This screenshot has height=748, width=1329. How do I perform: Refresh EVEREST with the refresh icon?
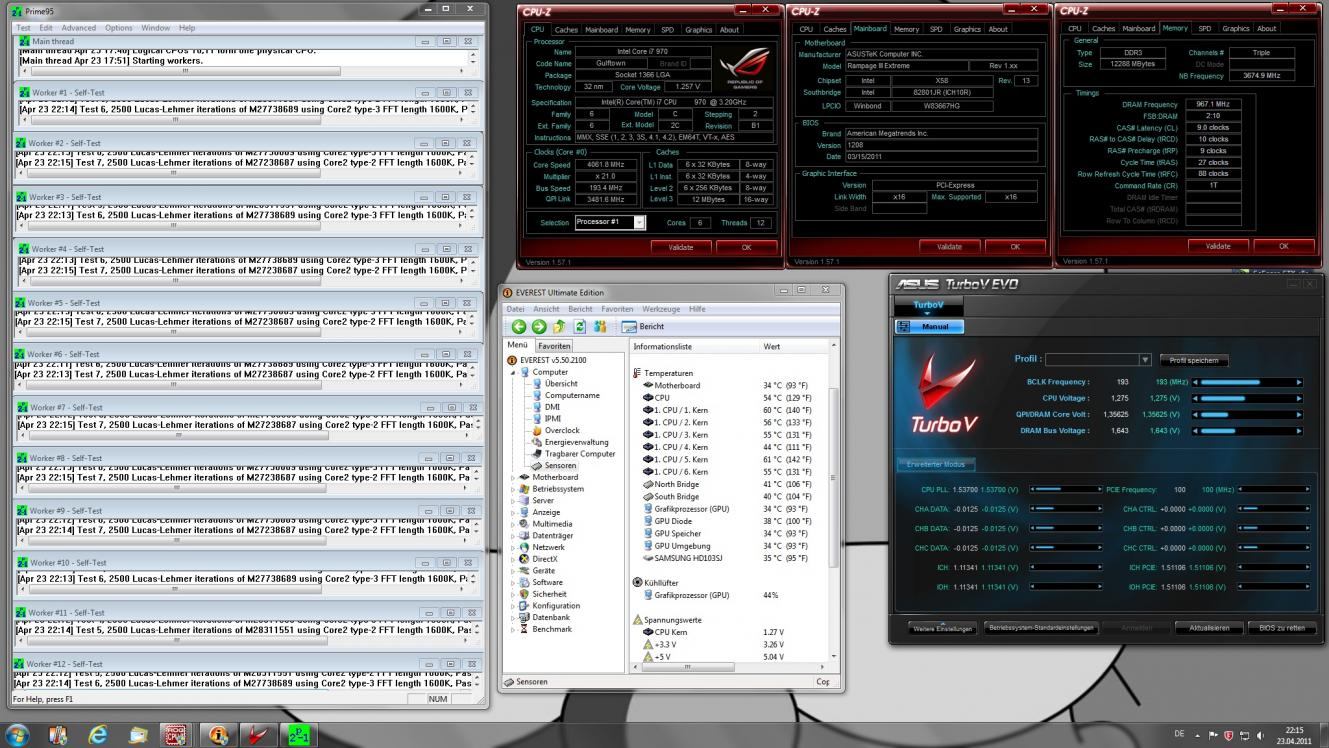(579, 327)
